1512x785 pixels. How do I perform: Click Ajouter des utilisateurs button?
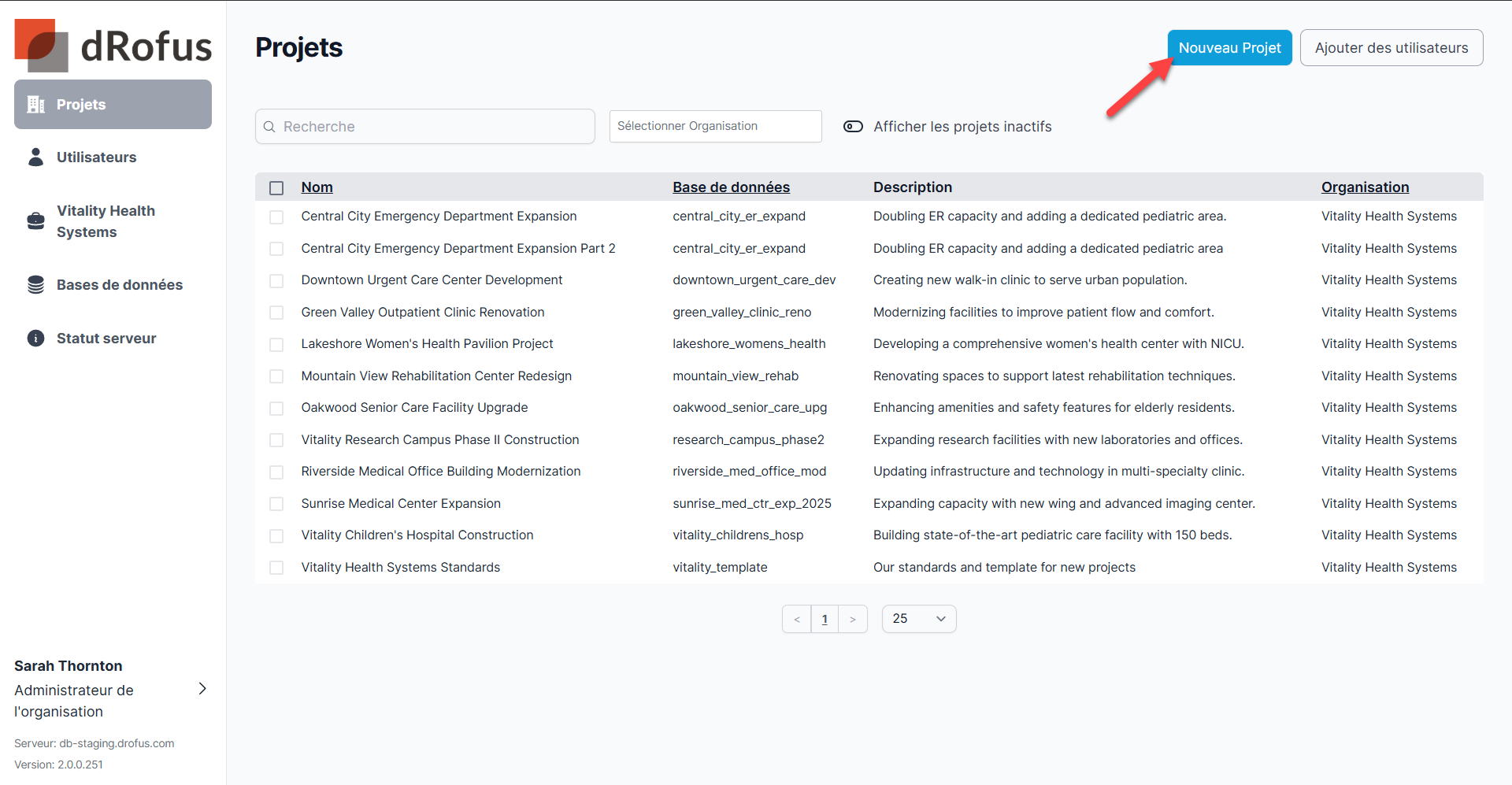(1391, 48)
